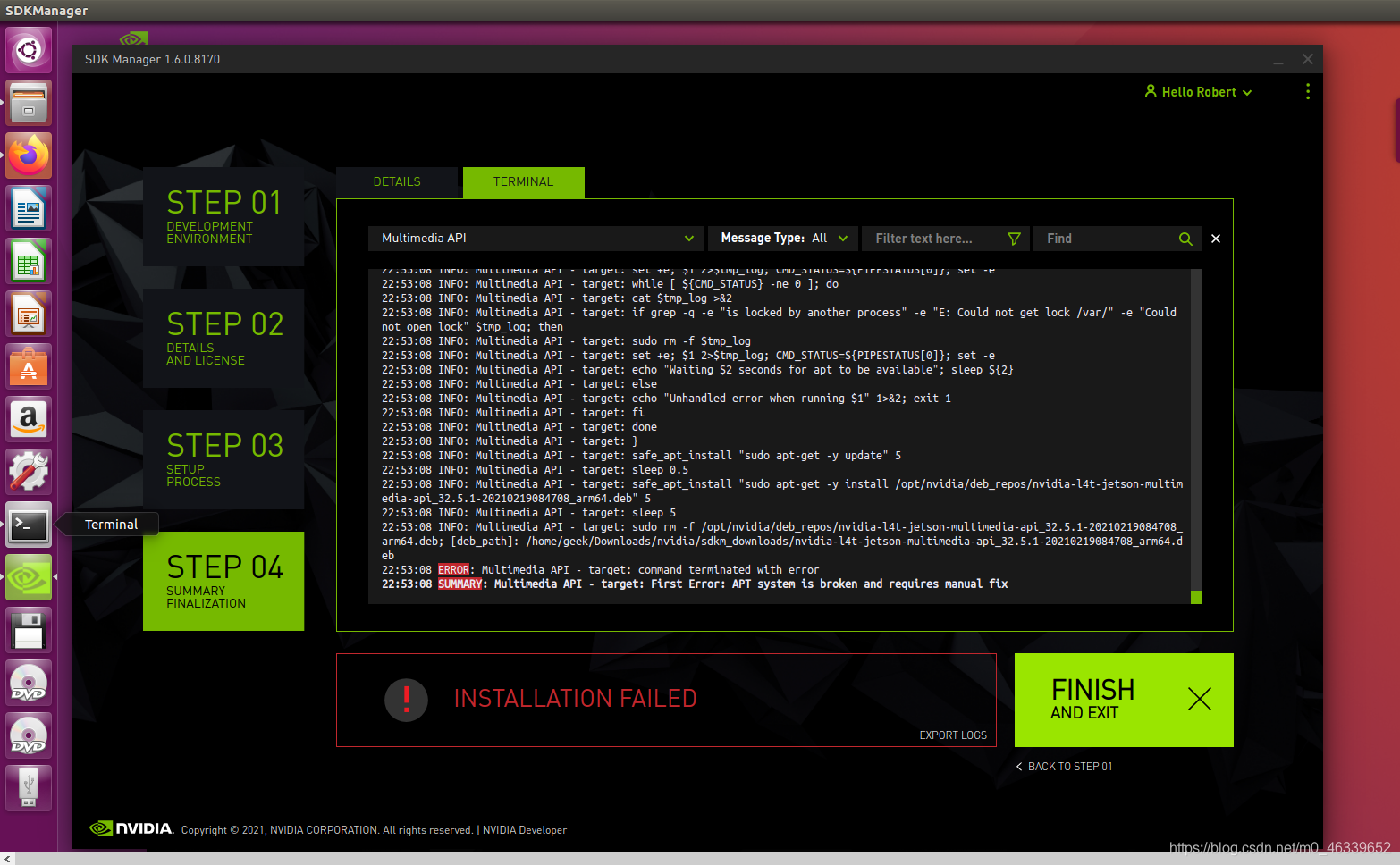The height and width of the screenshot is (865, 1400).
Task: Go to STEP 03 Setup Process
Action: [223, 459]
